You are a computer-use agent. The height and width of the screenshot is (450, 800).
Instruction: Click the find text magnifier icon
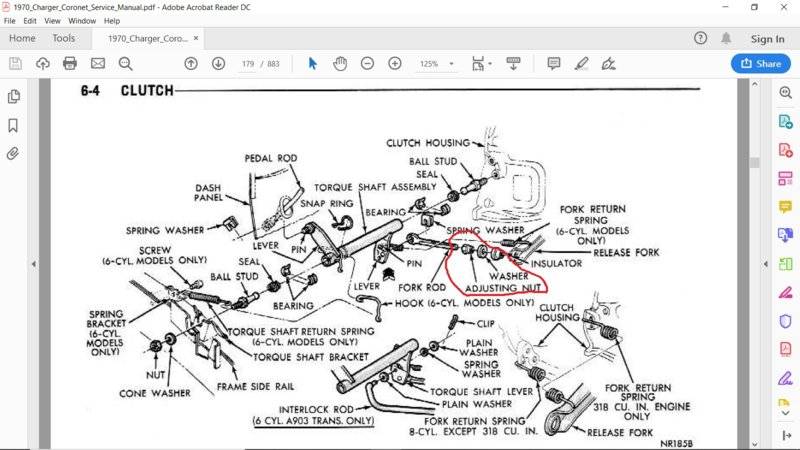pyautogui.click(x=125, y=63)
